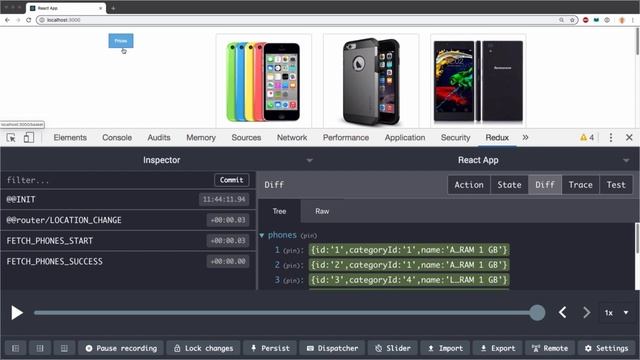640x360 pixels.
Task: Open Redux DevTools Settings
Action: pos(606,348)
